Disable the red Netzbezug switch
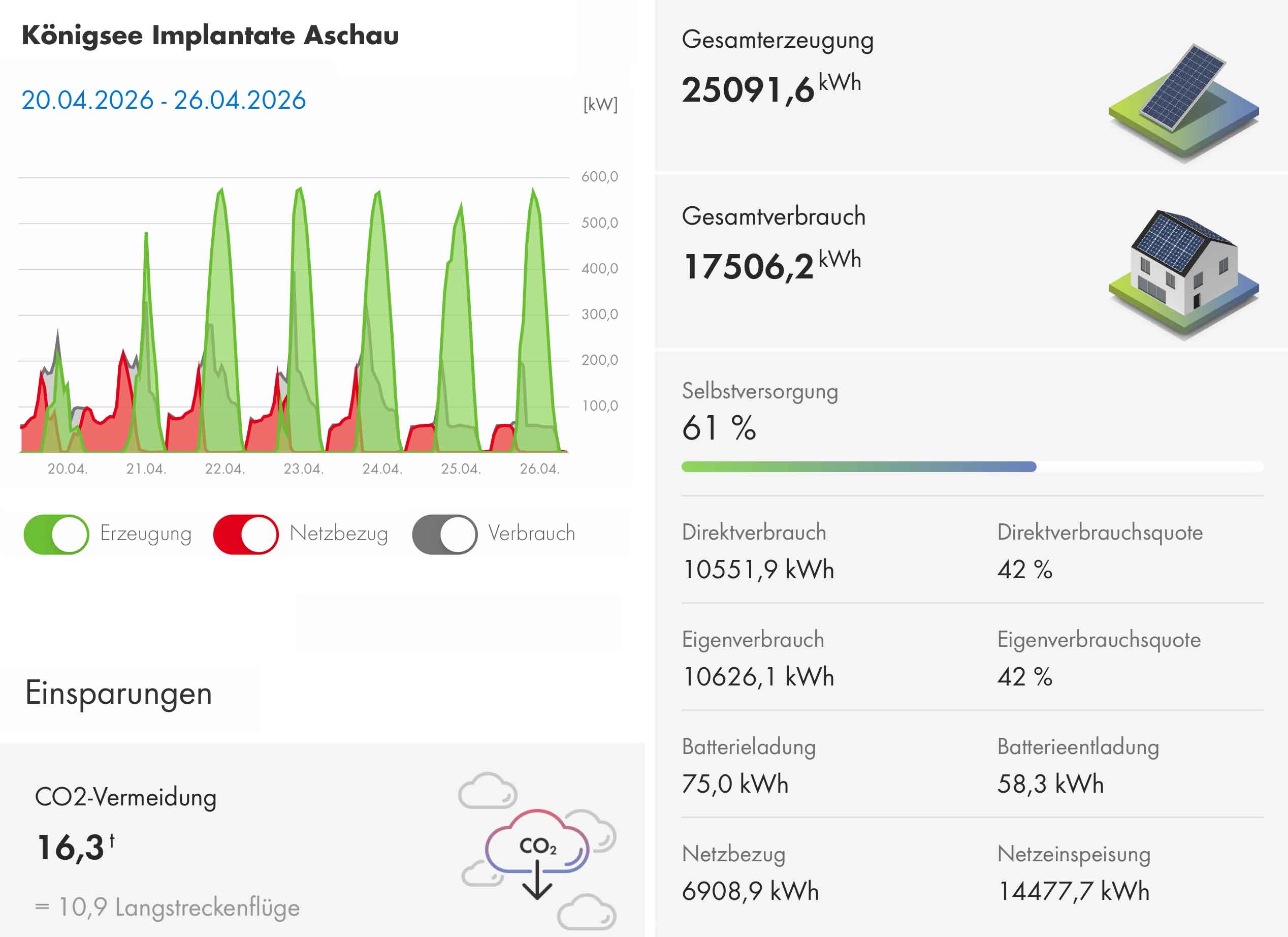This screenshot has height=937, width=1288. pyautogui.click(x=246, y=534)
